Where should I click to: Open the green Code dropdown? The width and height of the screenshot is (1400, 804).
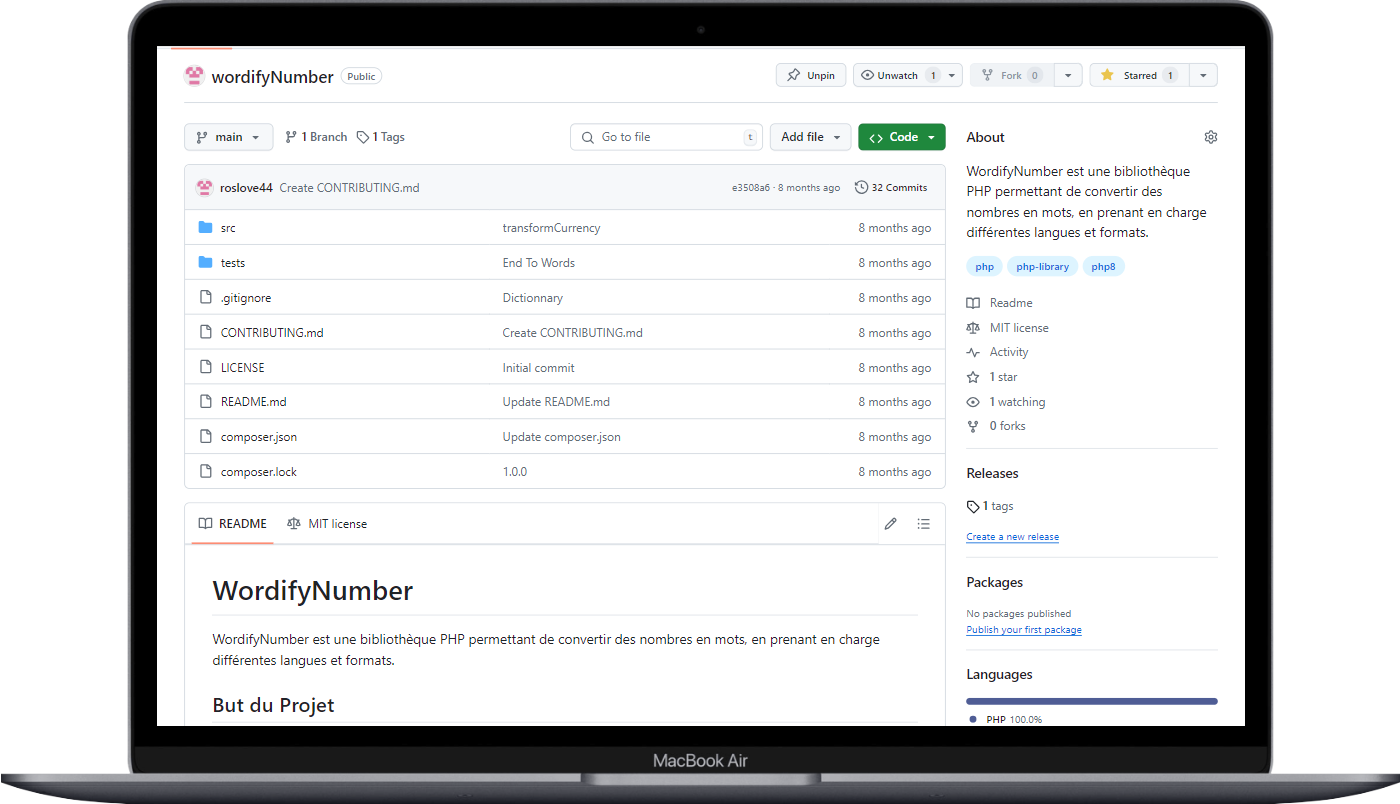(x=902, y=137)
